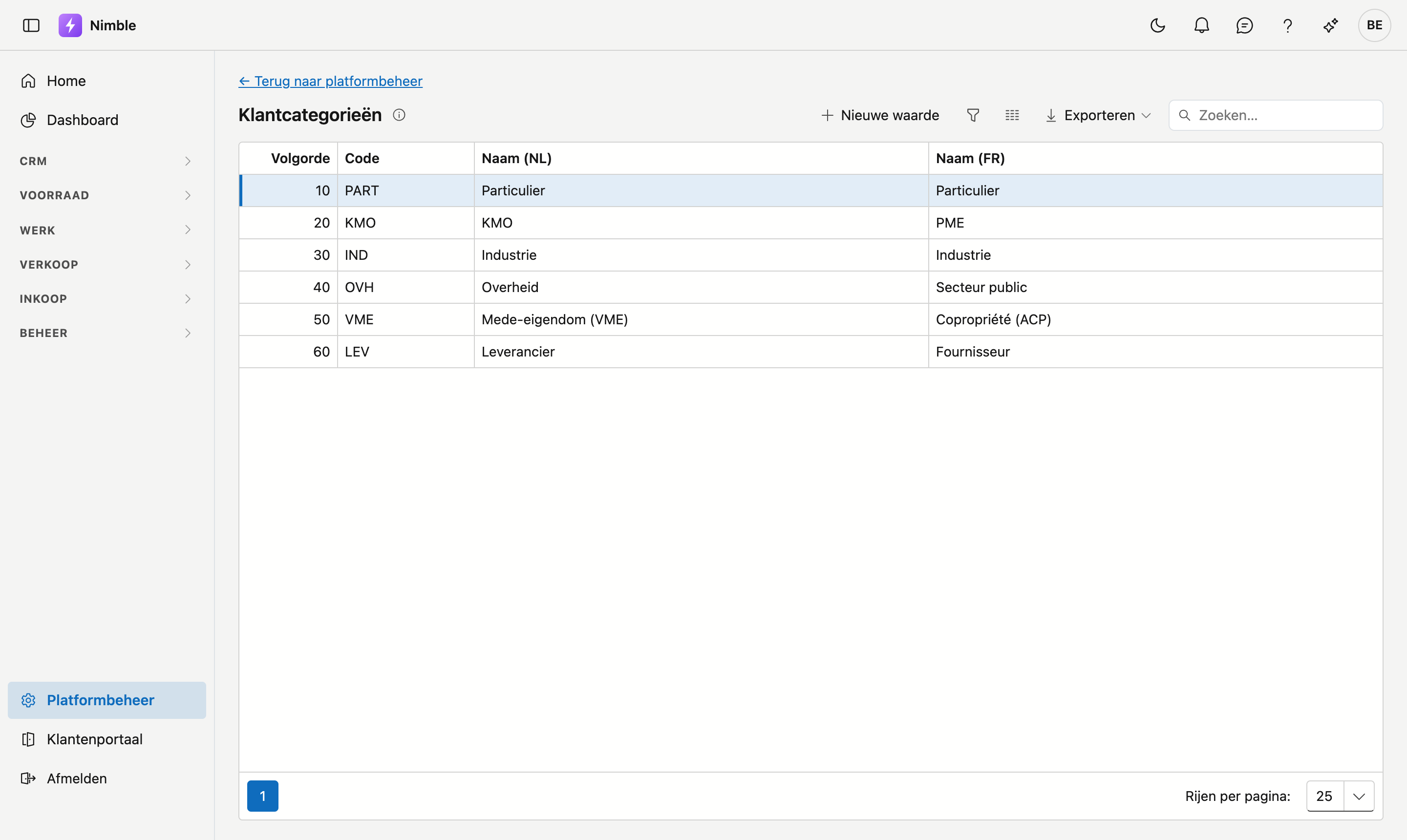This screenshot has width=1407, height=840.
Task: Select the IND code cell
Action: (x=406, y=255)
